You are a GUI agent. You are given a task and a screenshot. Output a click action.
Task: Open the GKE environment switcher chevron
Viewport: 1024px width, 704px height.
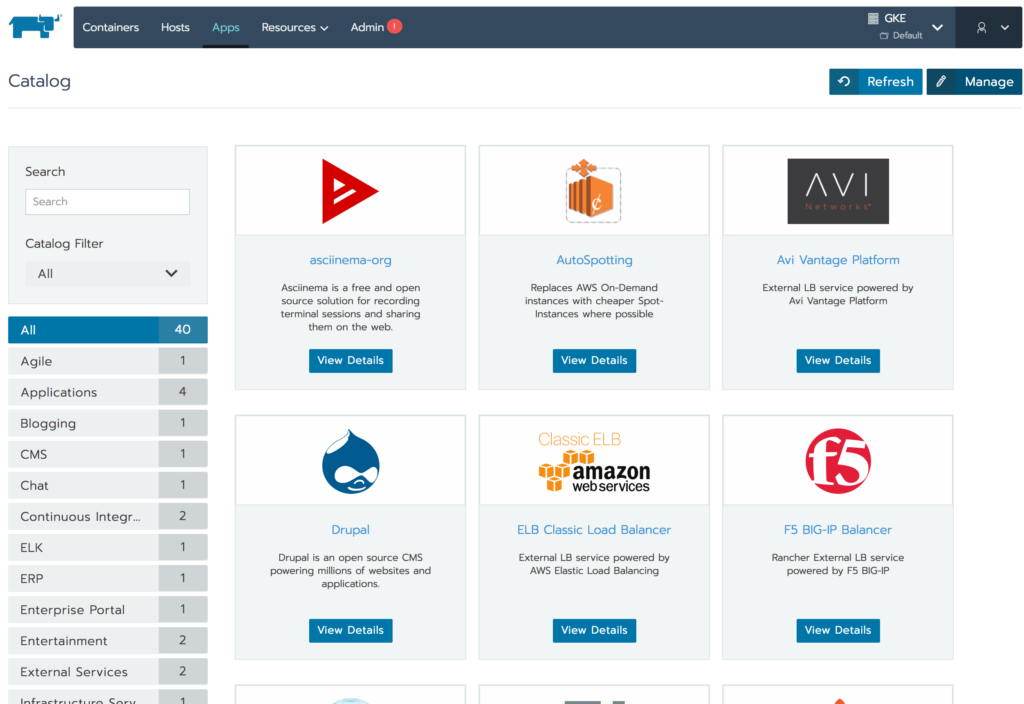[937, 27]
